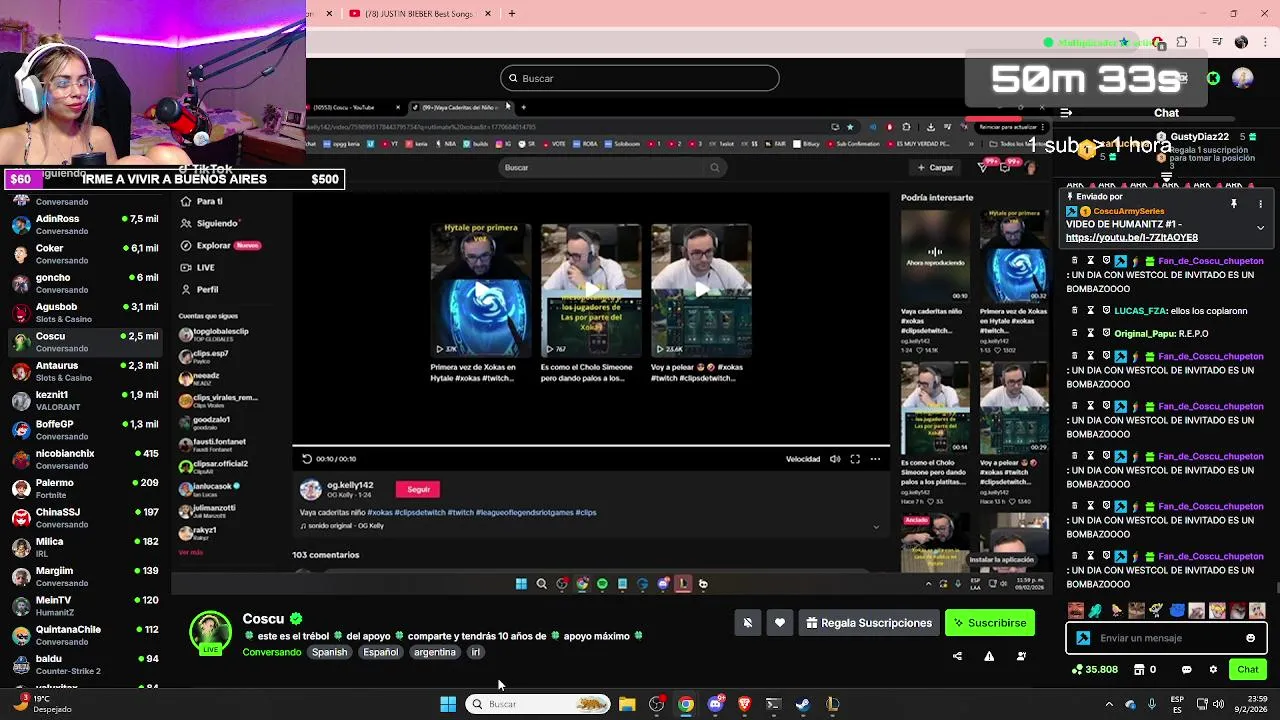The width and height of the screenshot is (1280, 720).
Task: Click the irl tag under Coscu
Action: click(x=475, y=652)
